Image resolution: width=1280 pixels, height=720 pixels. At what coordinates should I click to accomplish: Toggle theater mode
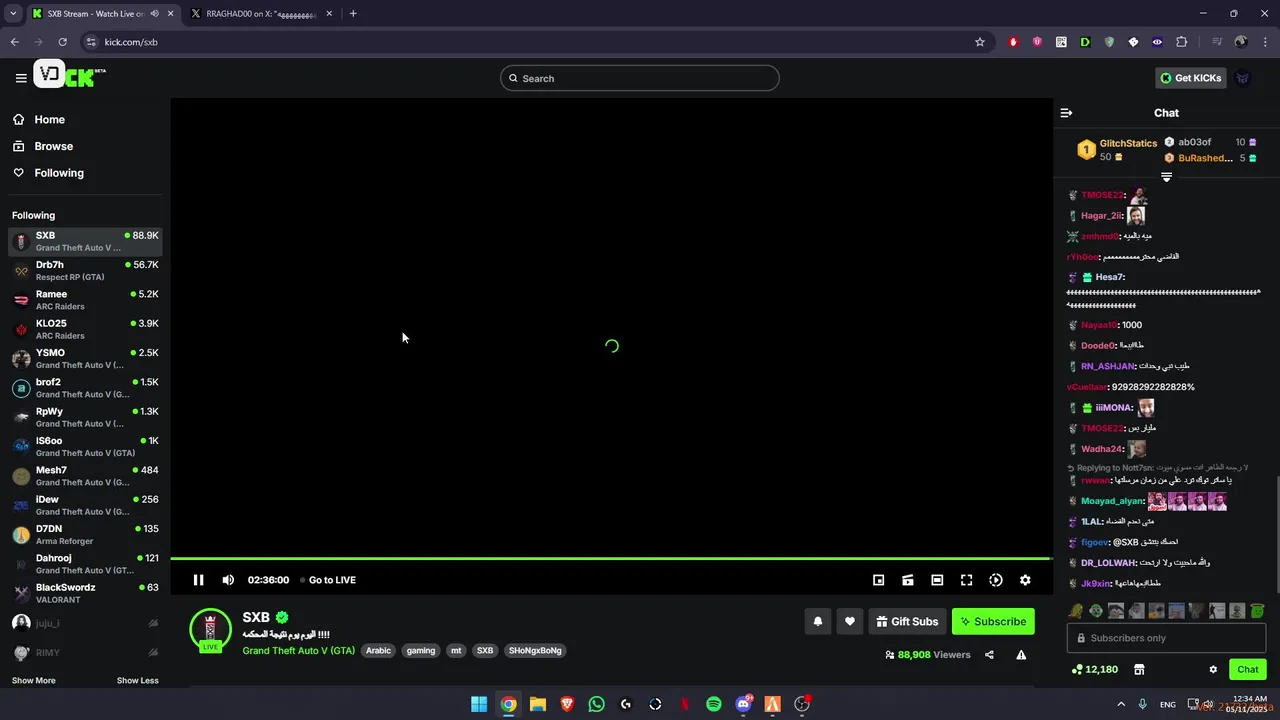[x=937, y=580]
